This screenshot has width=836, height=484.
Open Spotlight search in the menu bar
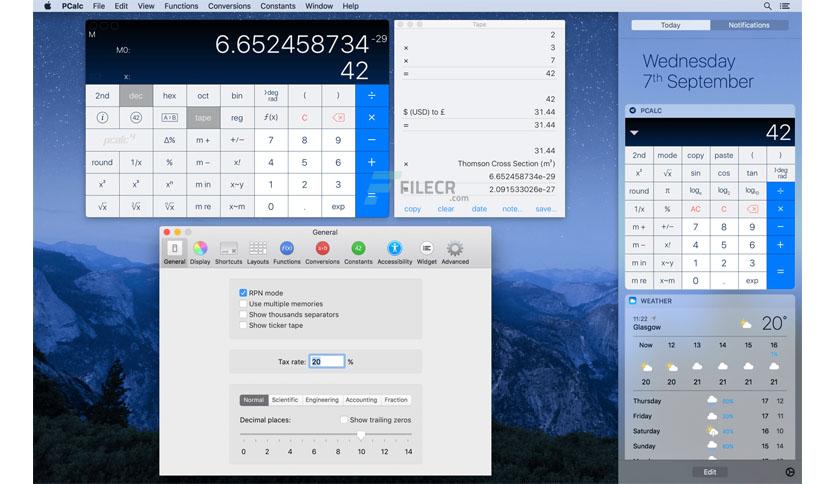coord(767,6)
